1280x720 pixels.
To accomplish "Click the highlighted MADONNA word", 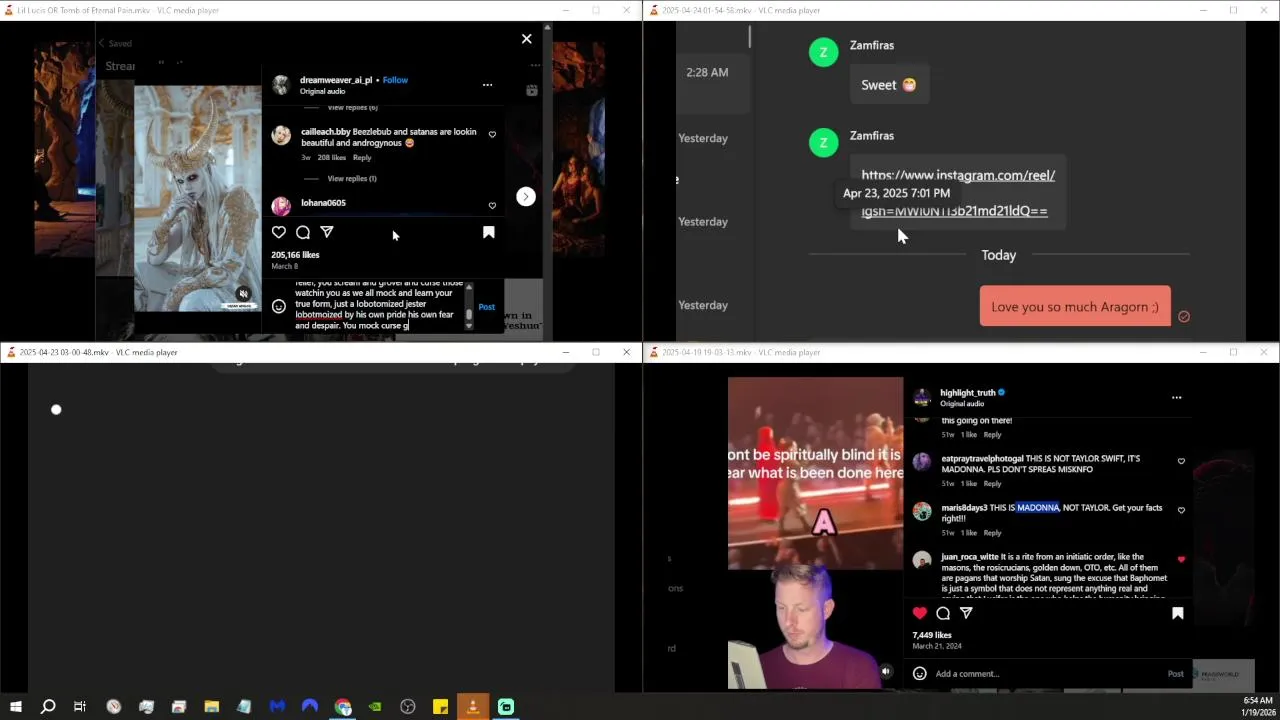I will tap(1038, 508).
